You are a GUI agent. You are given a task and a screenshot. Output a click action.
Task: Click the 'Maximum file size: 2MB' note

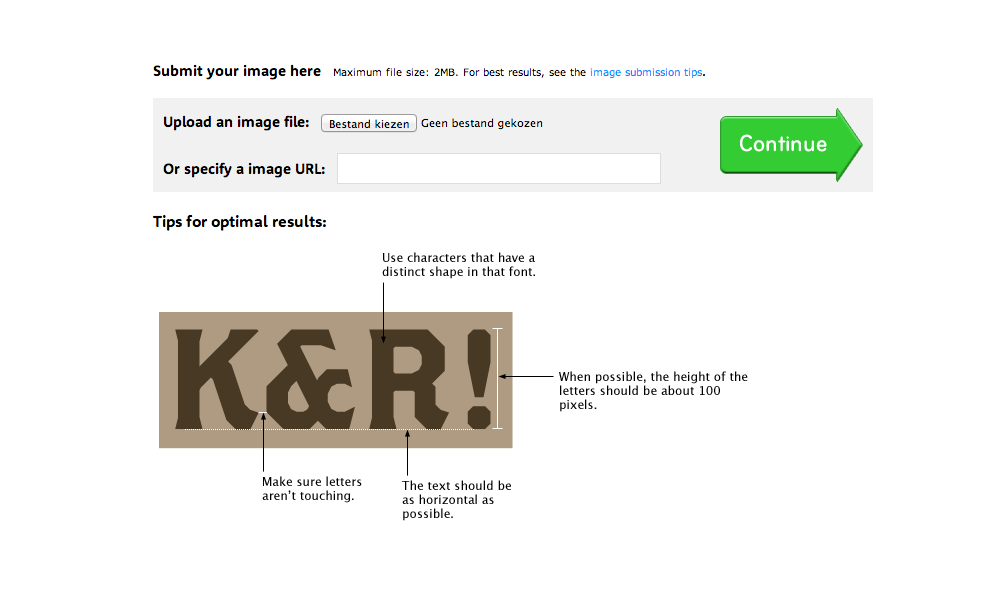[x=395, y=72]
